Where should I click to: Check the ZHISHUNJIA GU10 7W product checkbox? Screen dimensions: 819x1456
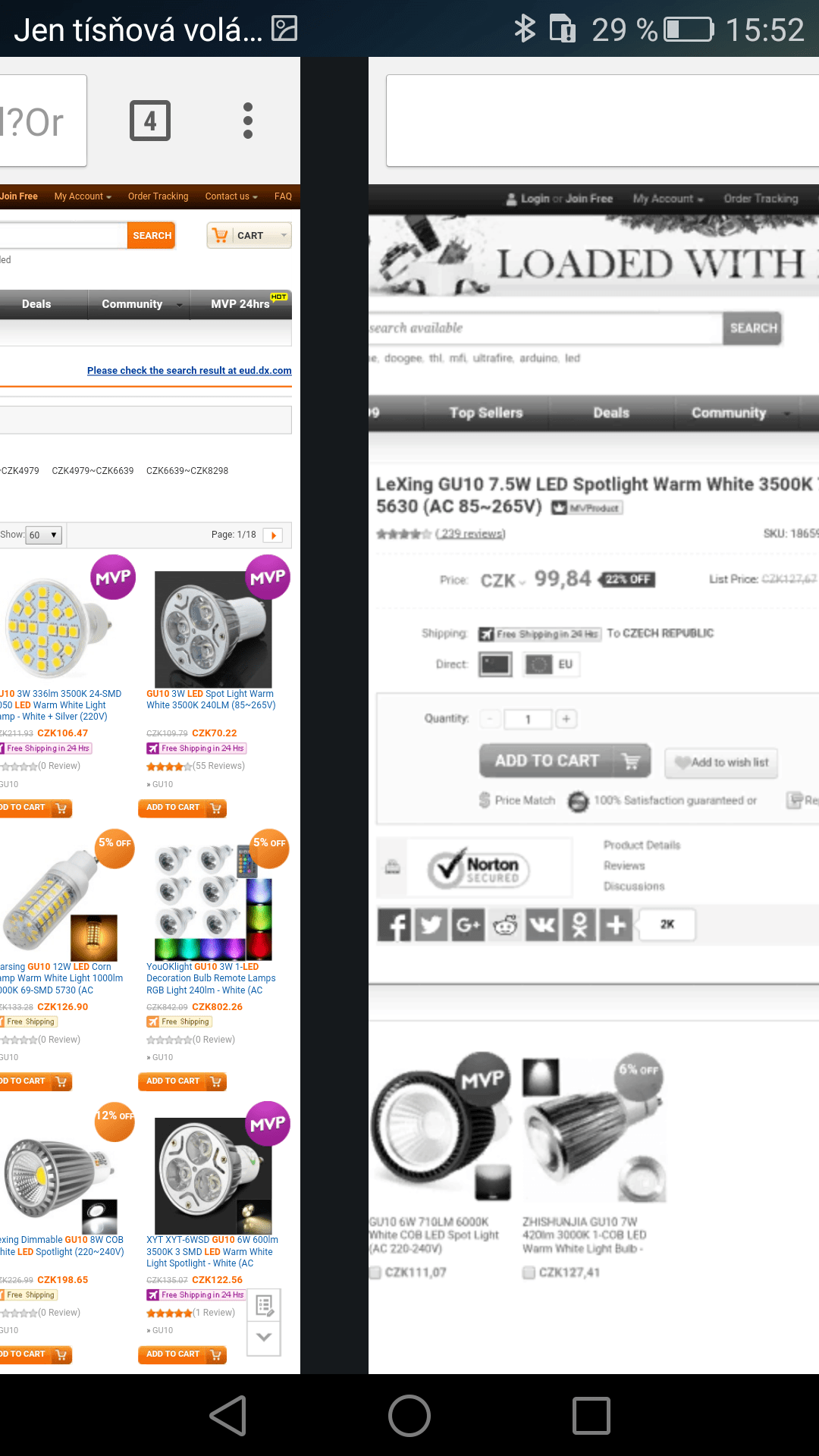(x=529, y=1272)
